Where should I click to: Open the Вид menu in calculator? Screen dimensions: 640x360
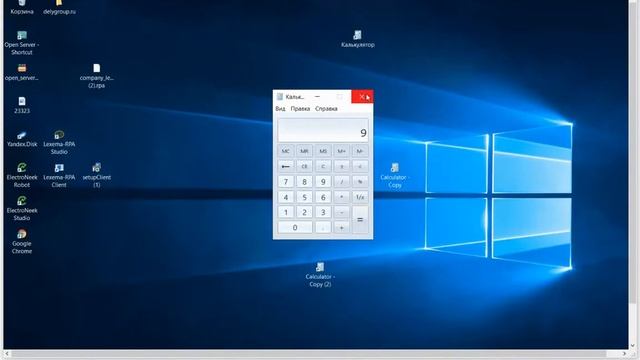click(280, 109)
